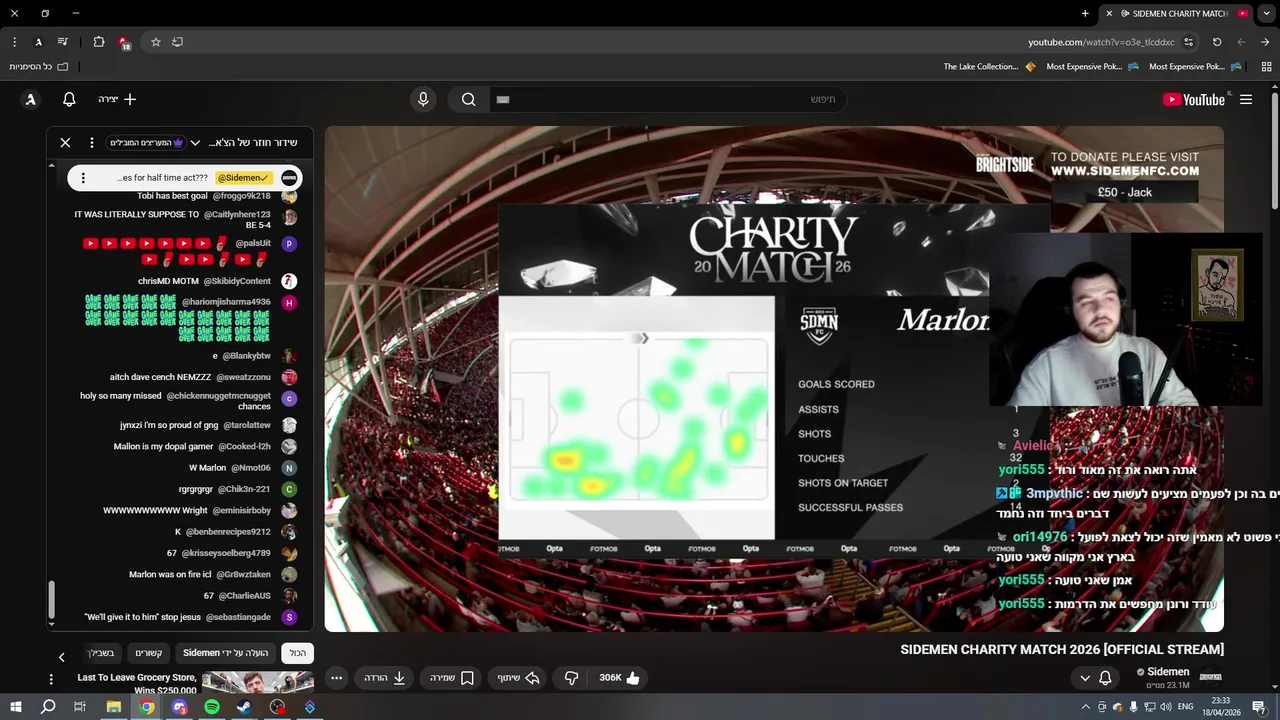The width and height of the screenshot is (1280, 720).
Task: Open the chat panel three-dot options
Action: (91, 143)
